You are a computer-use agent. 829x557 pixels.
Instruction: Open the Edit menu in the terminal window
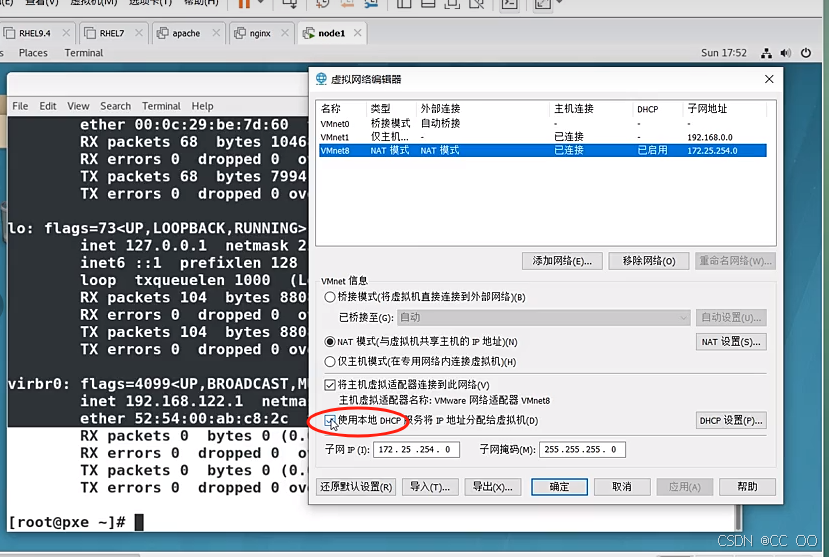pyautogui.click(x=48, y=106)
